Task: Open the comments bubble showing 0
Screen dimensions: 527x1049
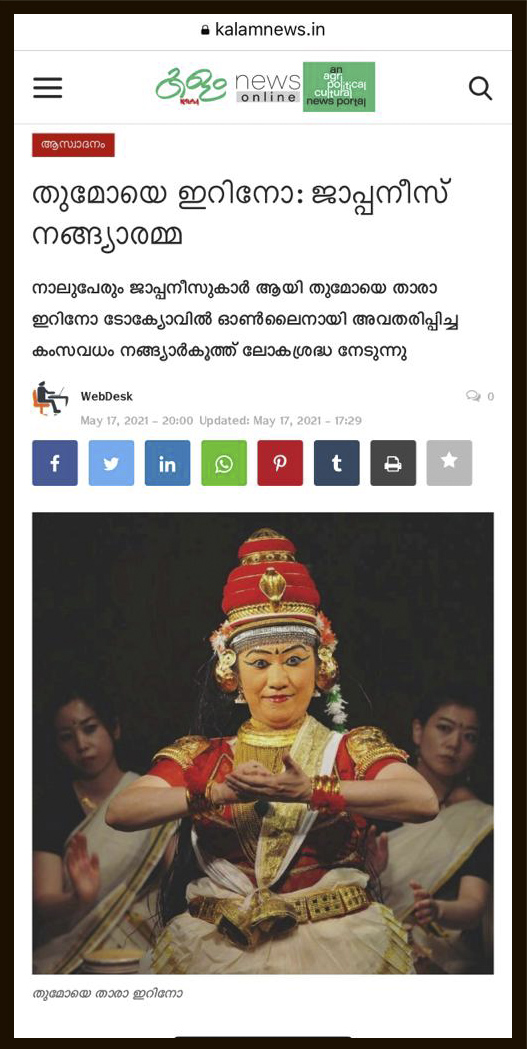Action: [480, 397]
